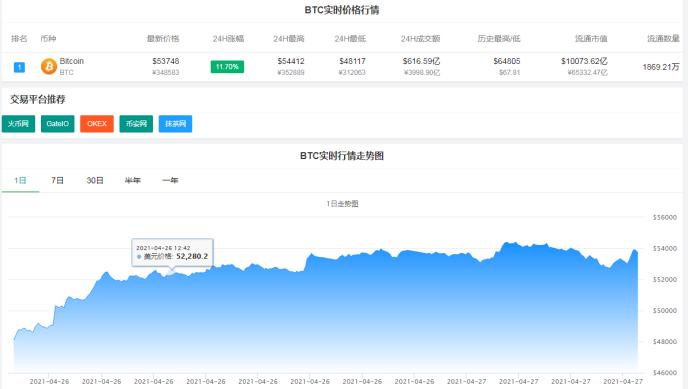The width and height of the screenshot is (688, 389).
Task: Click the green 11.70% change badge
Action: 227,67
